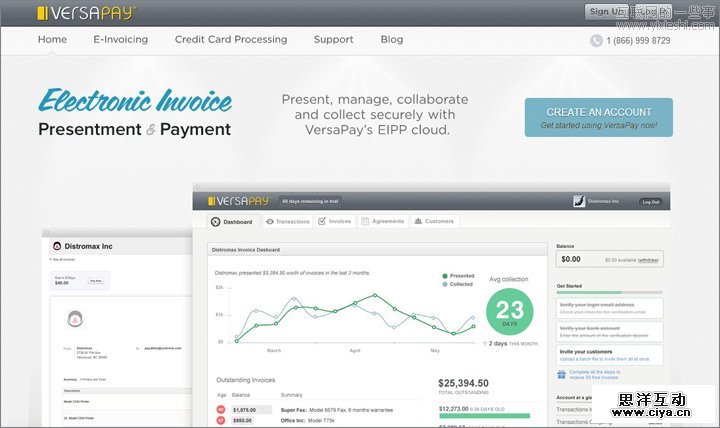This screenshot has width=720, height=428.
Task: Click the phone icon beside the number
Action: (596, 40)
